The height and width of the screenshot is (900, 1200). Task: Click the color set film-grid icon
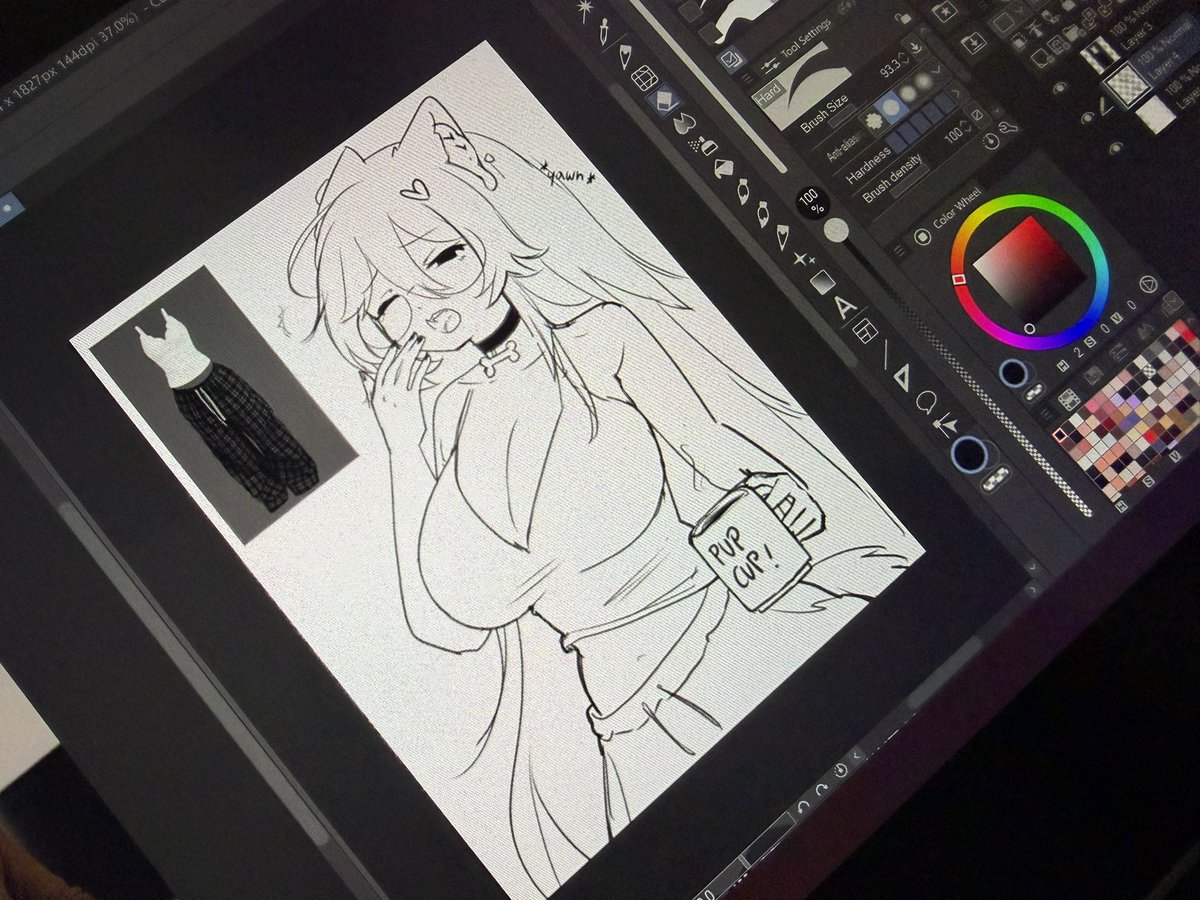coord(1069,400)
